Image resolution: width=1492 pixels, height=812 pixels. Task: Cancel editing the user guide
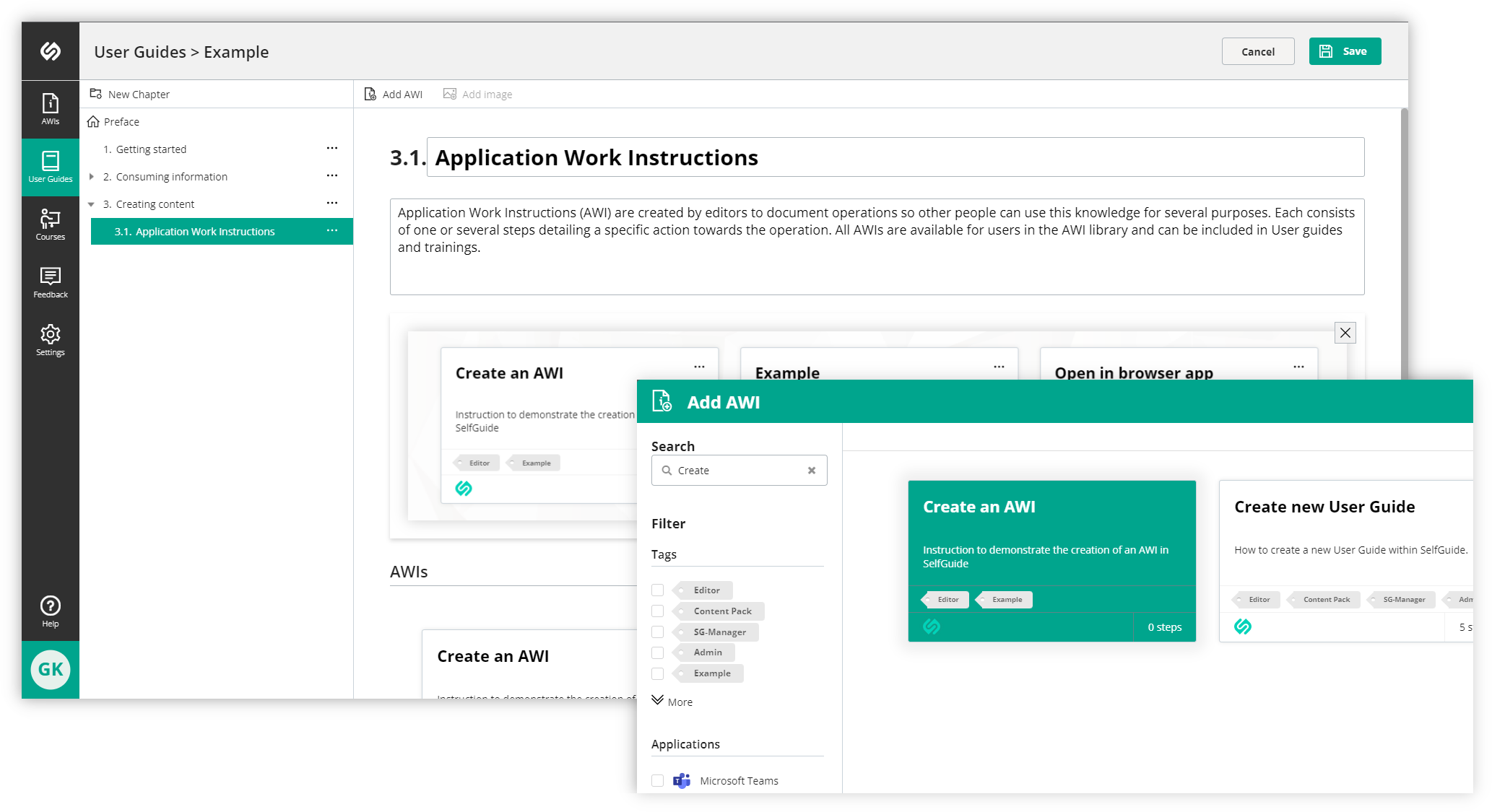point(1258,51)
